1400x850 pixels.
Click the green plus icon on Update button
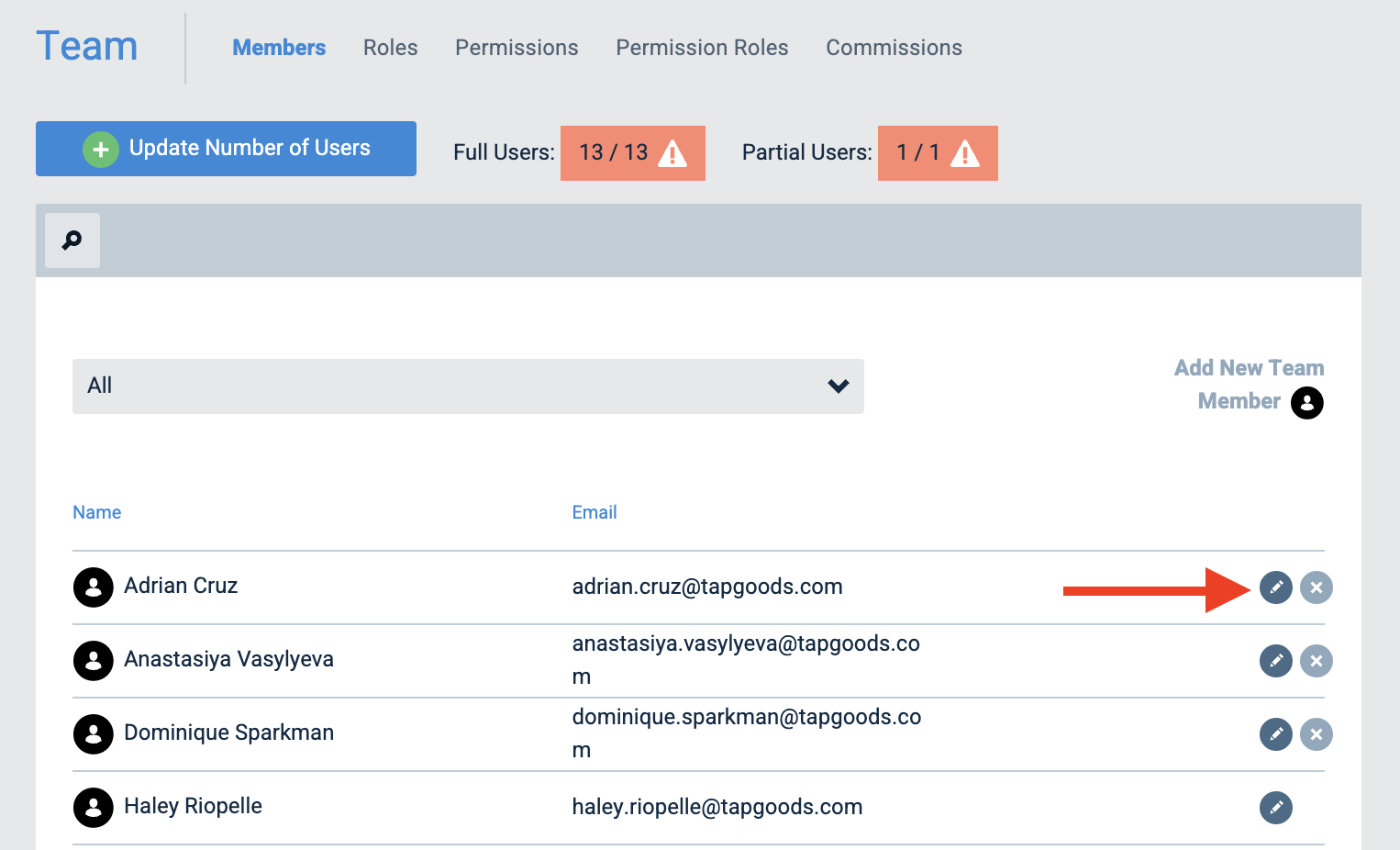coord(101,149)
